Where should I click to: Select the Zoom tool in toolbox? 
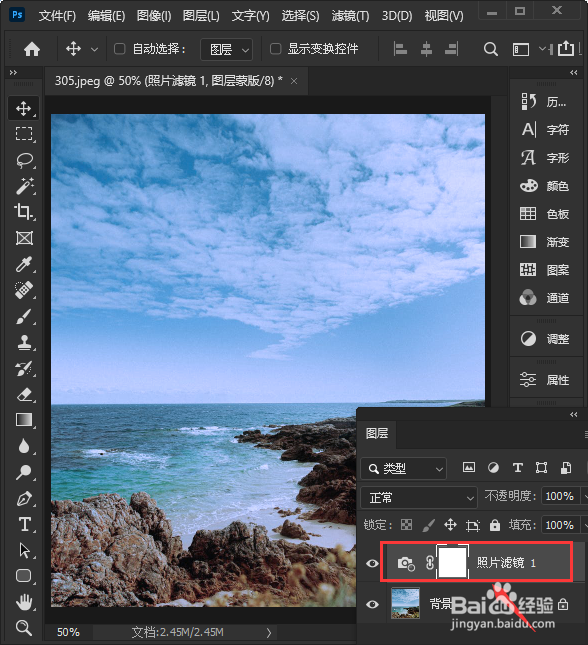click(x=23, y=628)
